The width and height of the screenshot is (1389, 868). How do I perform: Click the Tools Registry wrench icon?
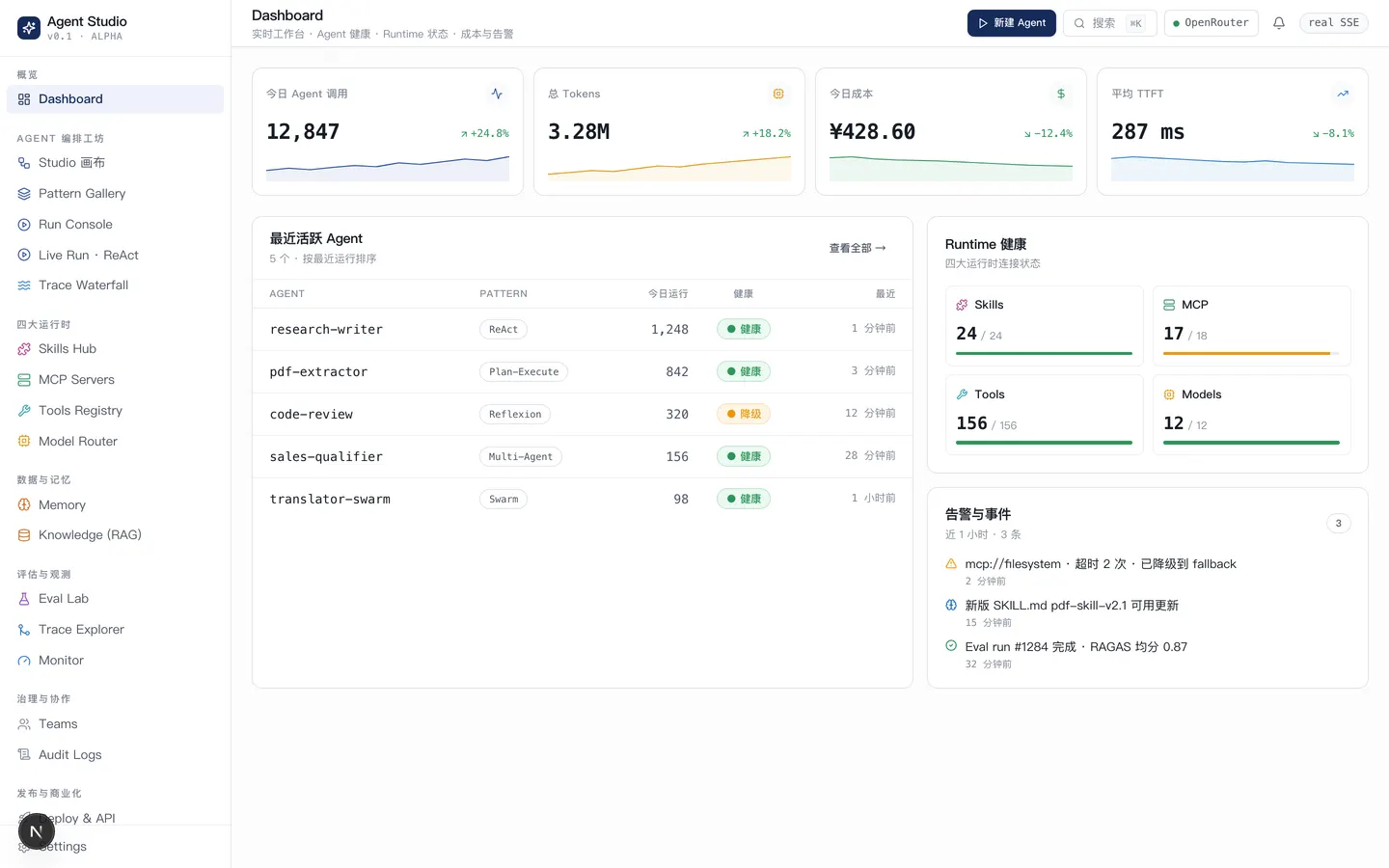(x=24, y=411)
